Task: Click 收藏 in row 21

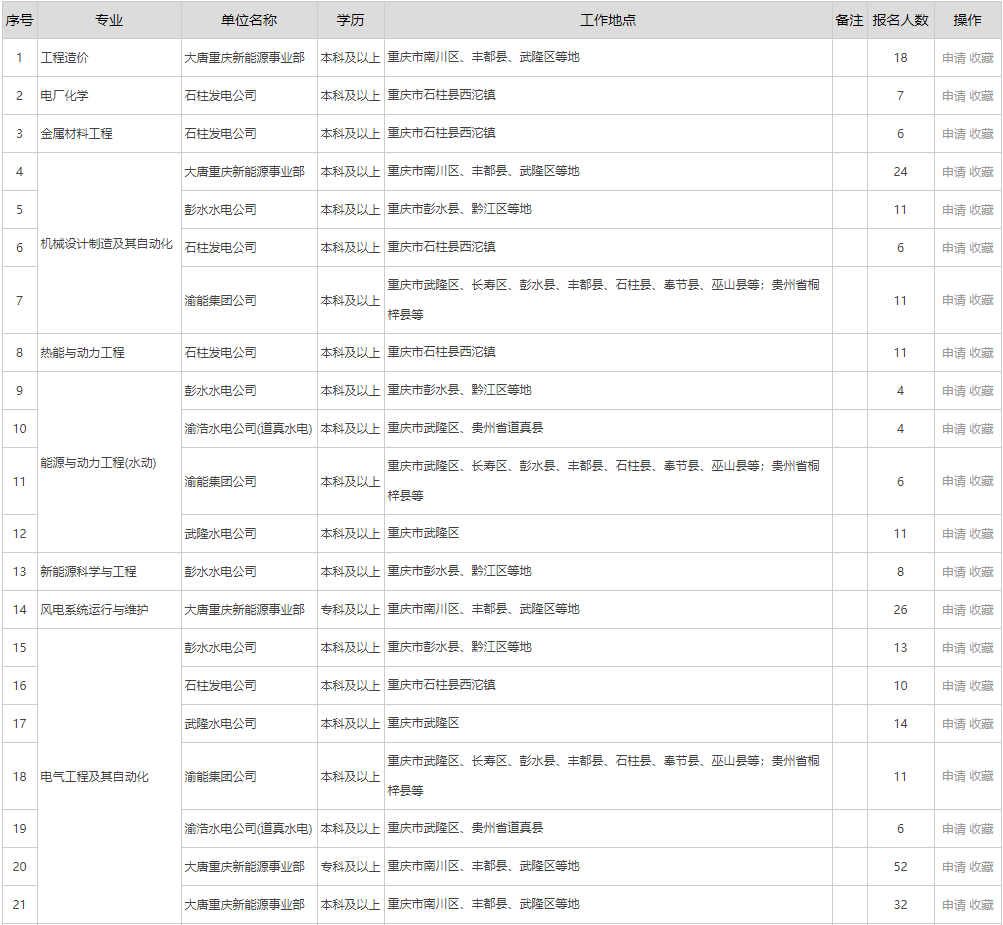Action: tap(981, 905)
